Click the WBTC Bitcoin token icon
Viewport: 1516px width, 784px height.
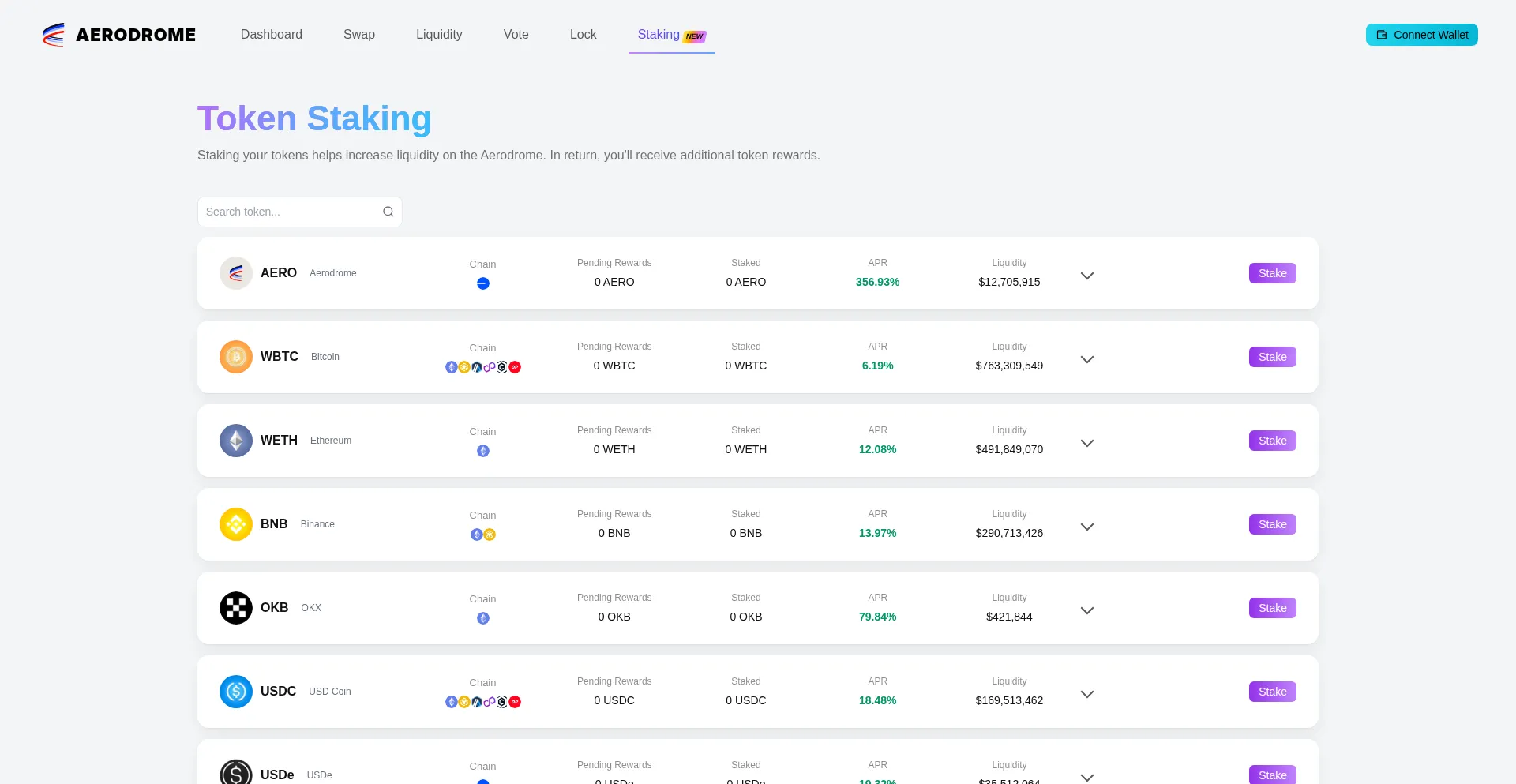(235, 357)
